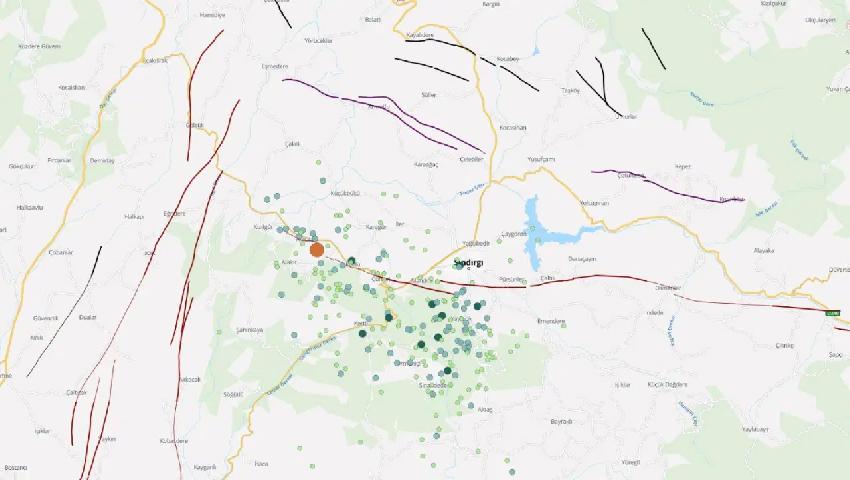Click the Kocabey village label
The width and height of the screenshot is (850, 480).
click(508, 59)
